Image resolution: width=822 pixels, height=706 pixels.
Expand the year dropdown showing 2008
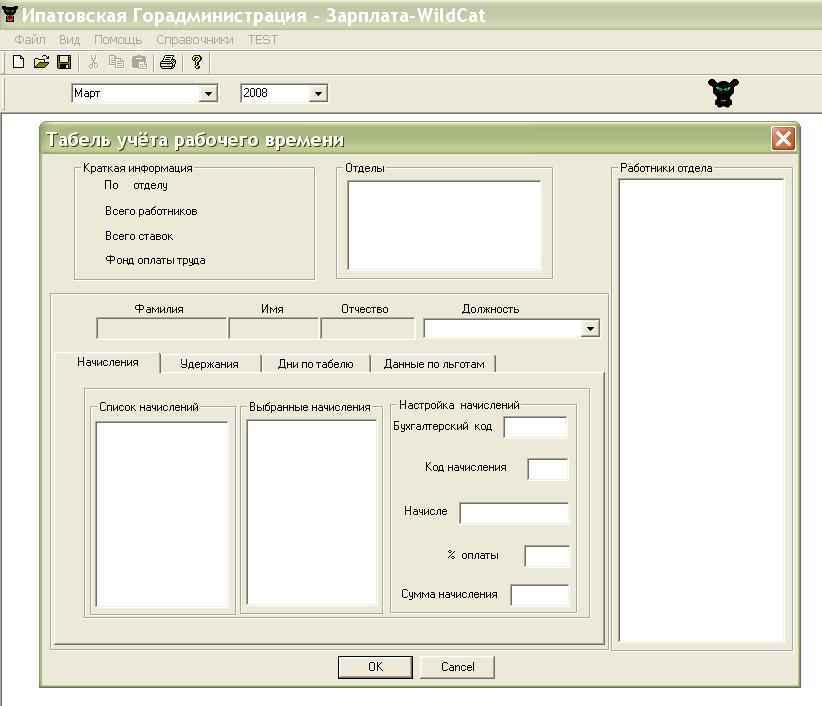tap(318, 94)
